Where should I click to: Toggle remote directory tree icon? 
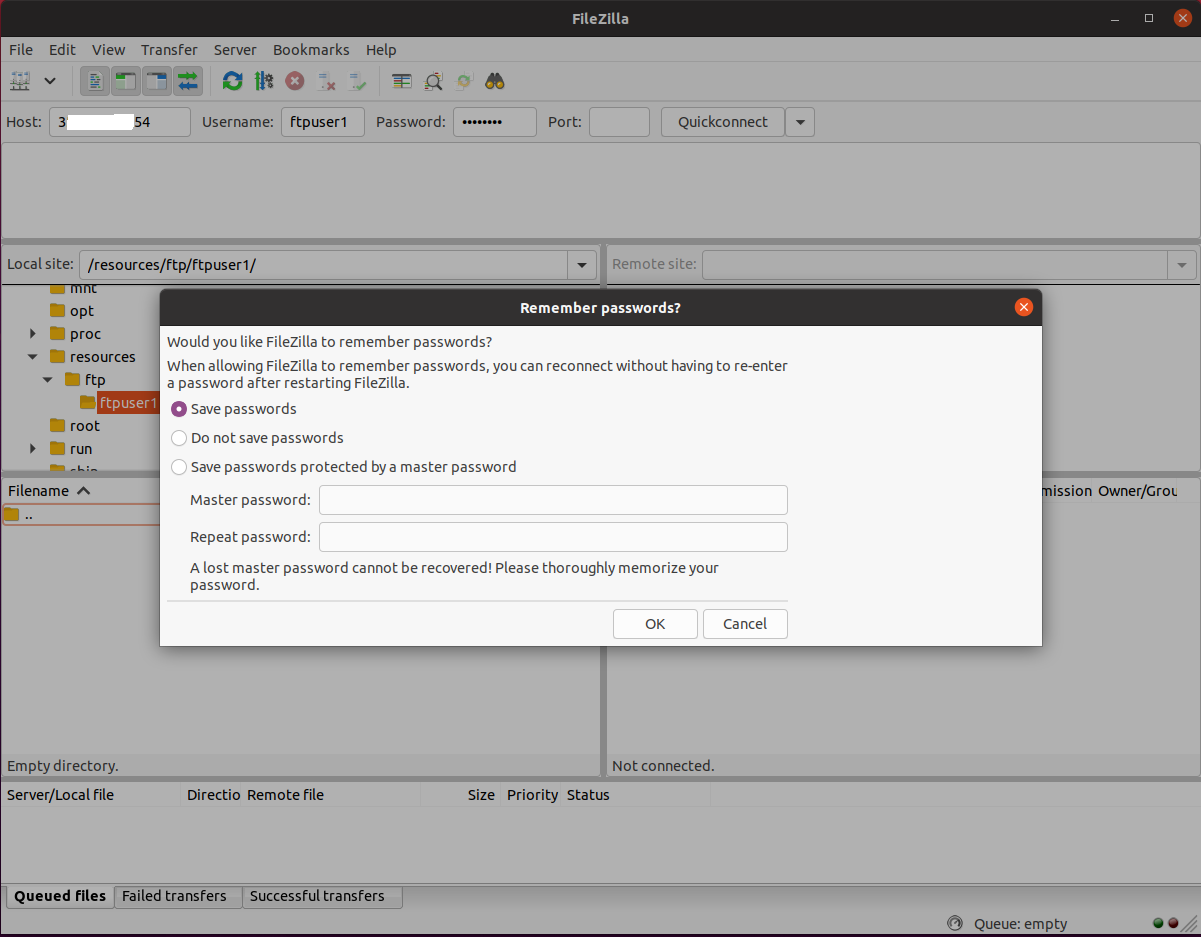(x=157, y=80)
